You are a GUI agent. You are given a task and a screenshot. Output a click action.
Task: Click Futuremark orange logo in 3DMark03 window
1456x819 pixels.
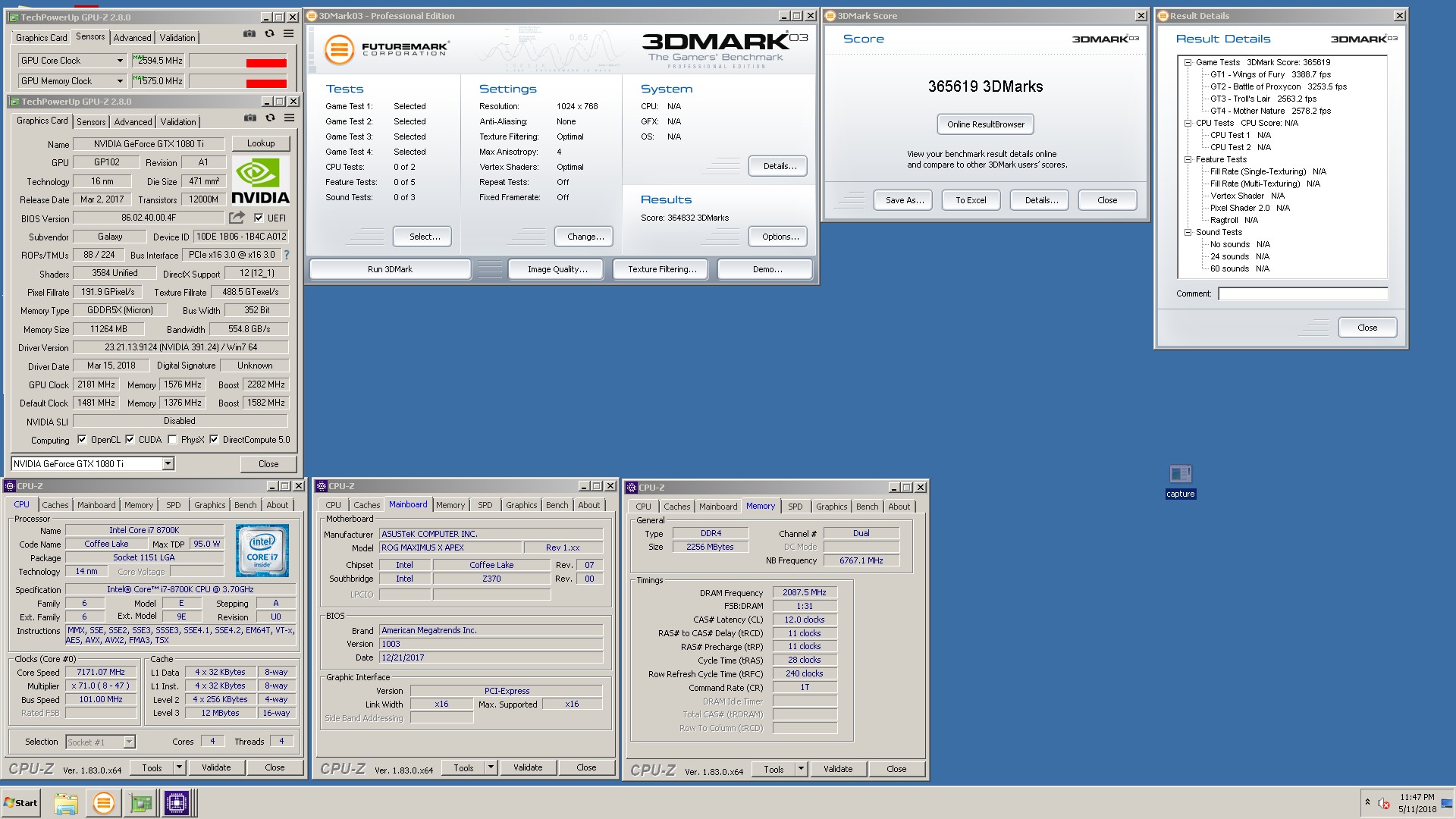[339, 50]
